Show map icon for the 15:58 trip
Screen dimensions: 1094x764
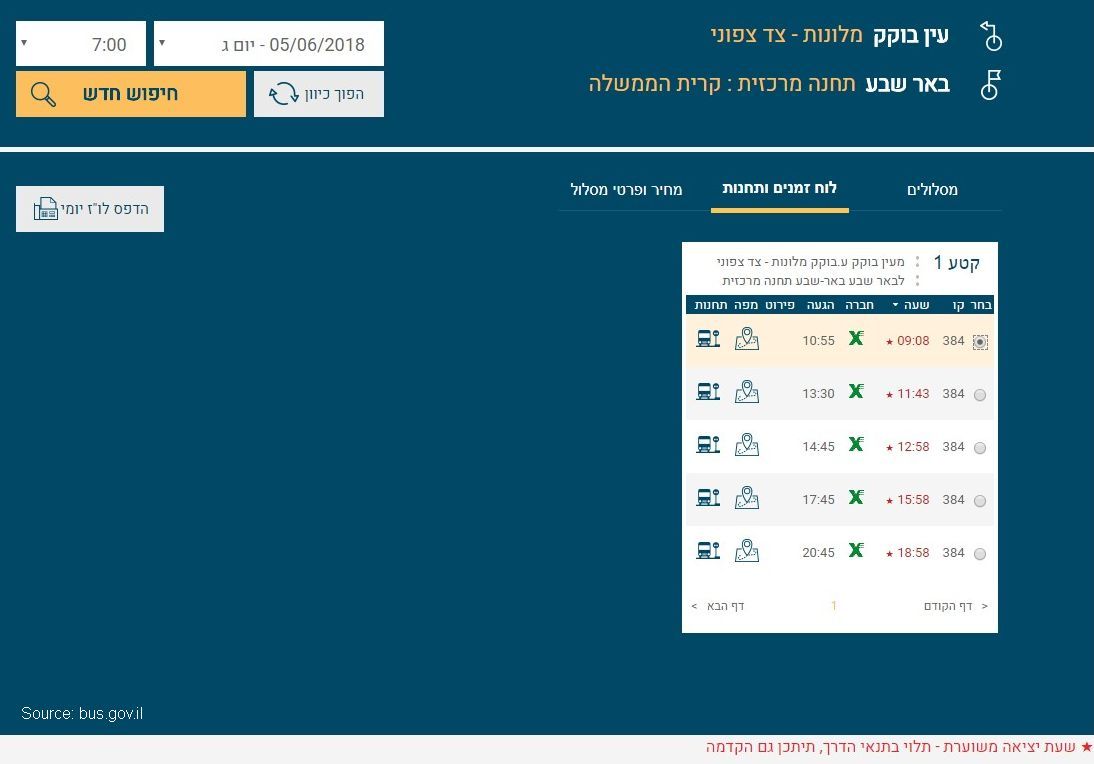(747, 498)
